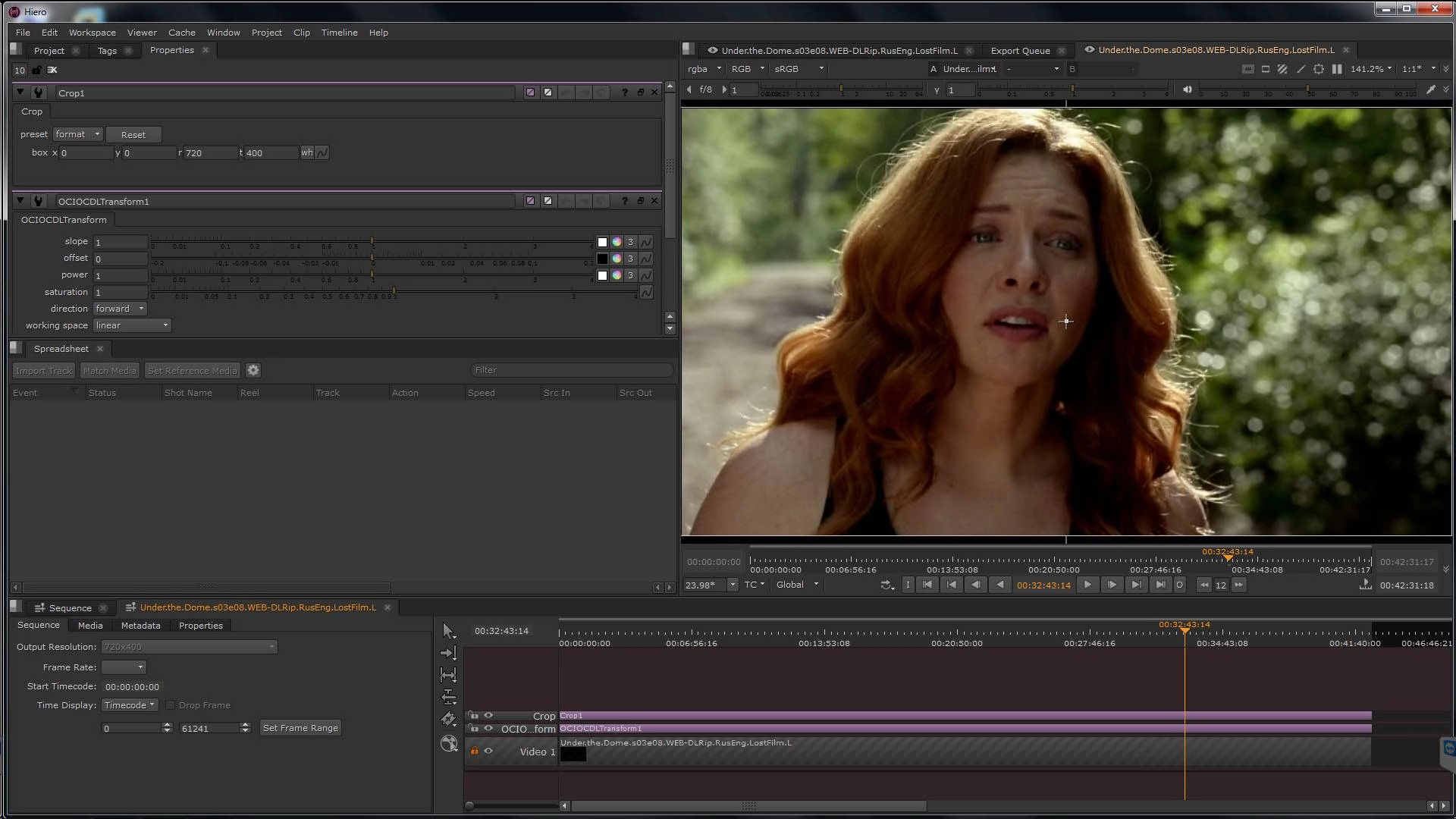This screenshot has width=1456, height=819.
Task: Select the arrow multi-tool in timeline
Action: pyautogui.click(x=448, y=631)
